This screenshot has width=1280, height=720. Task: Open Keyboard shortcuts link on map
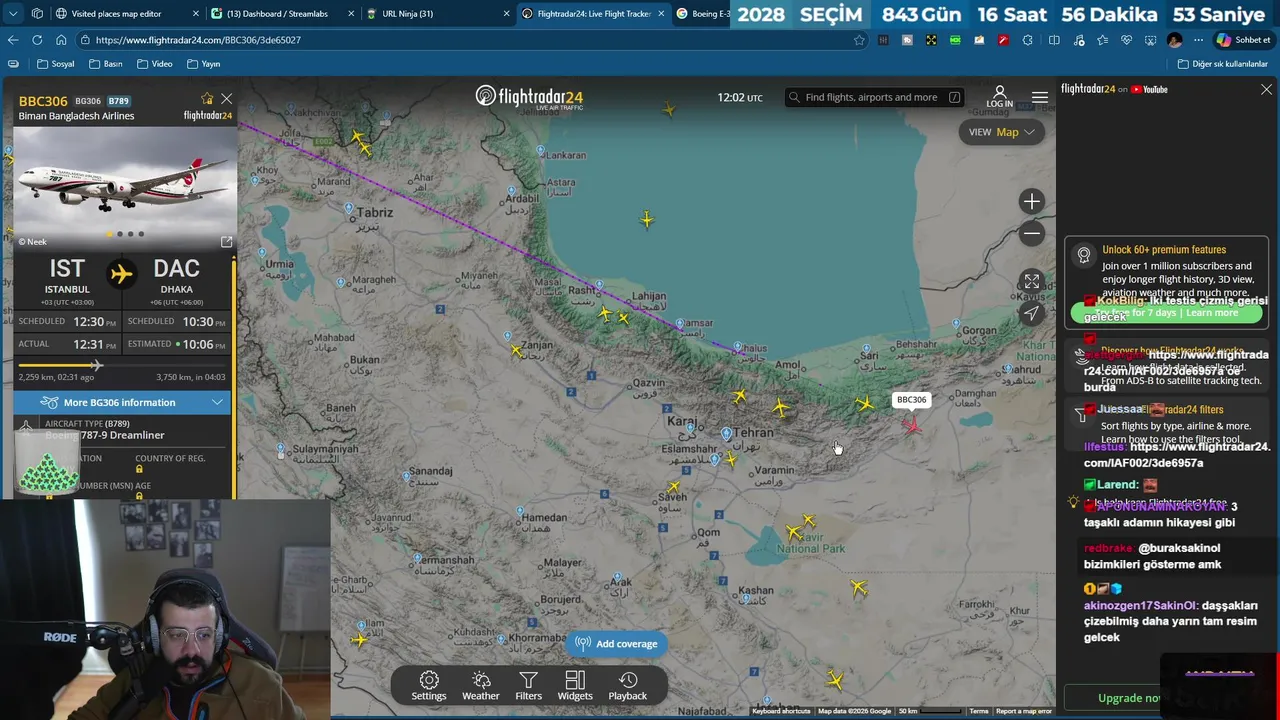point(782,711)
